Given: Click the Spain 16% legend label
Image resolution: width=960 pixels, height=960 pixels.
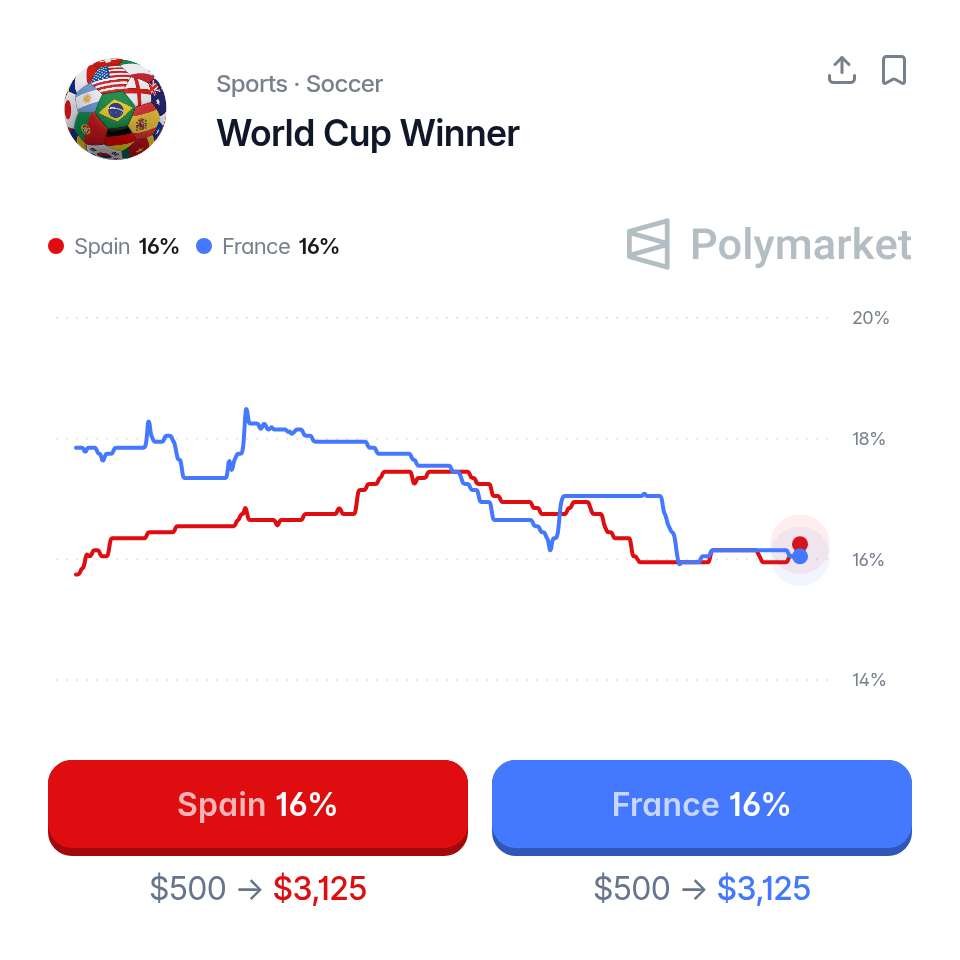Looking at the screenshot, I should point(126,246).
